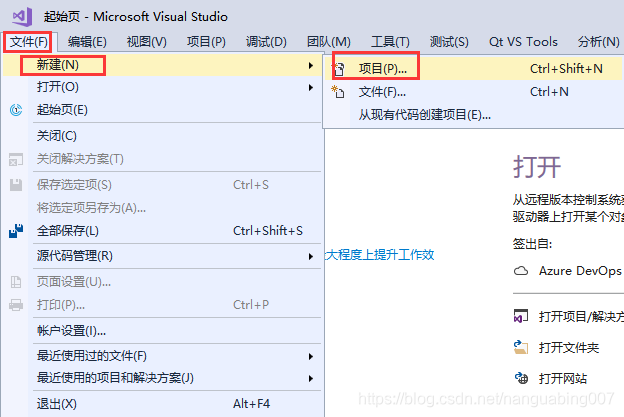Click the page setup icon beside 页面设置(U)
This screenshot has height=417, width=624.
(x=16, y=282)
